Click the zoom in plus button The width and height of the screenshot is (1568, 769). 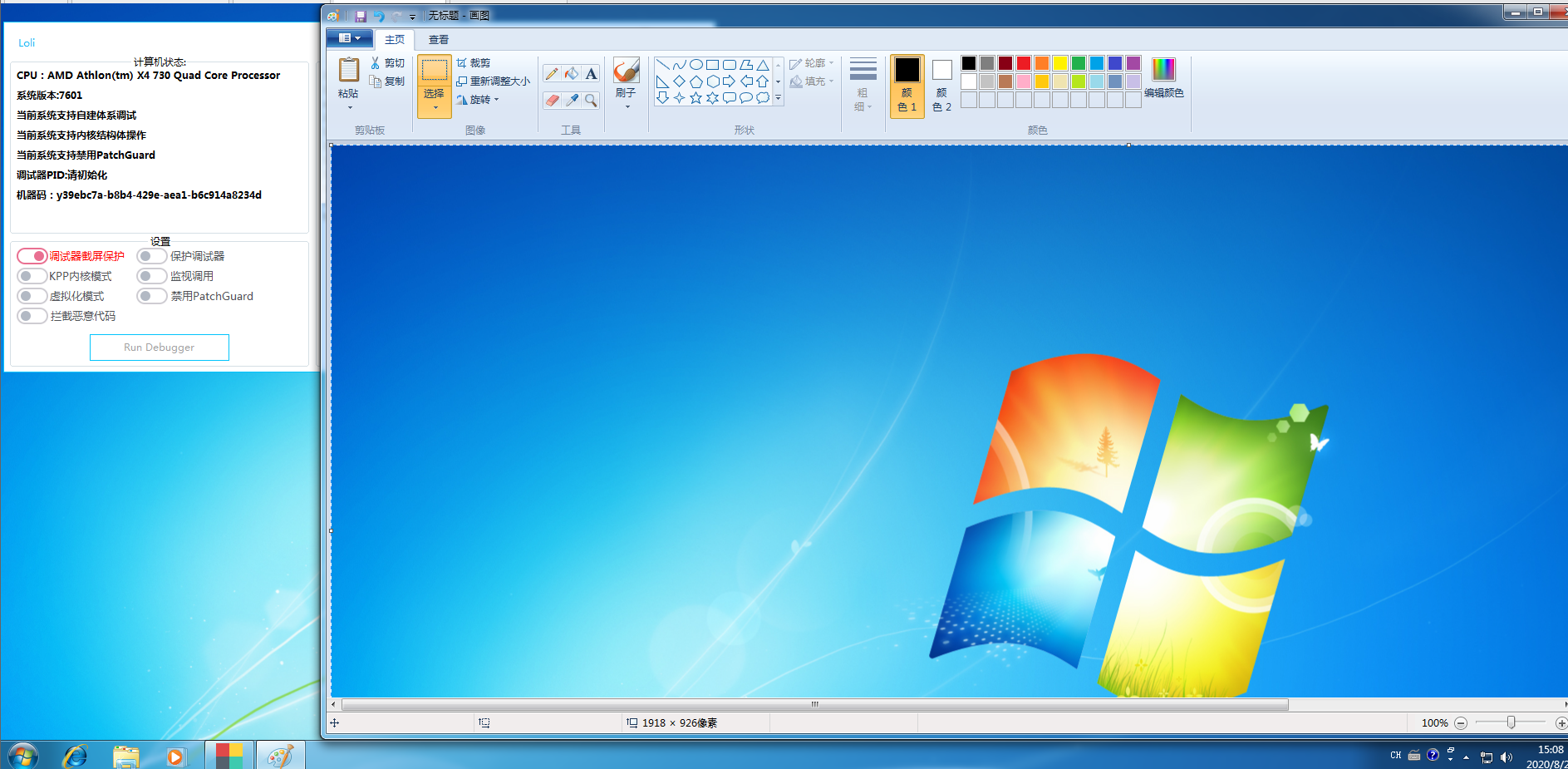pos(1561,723)
